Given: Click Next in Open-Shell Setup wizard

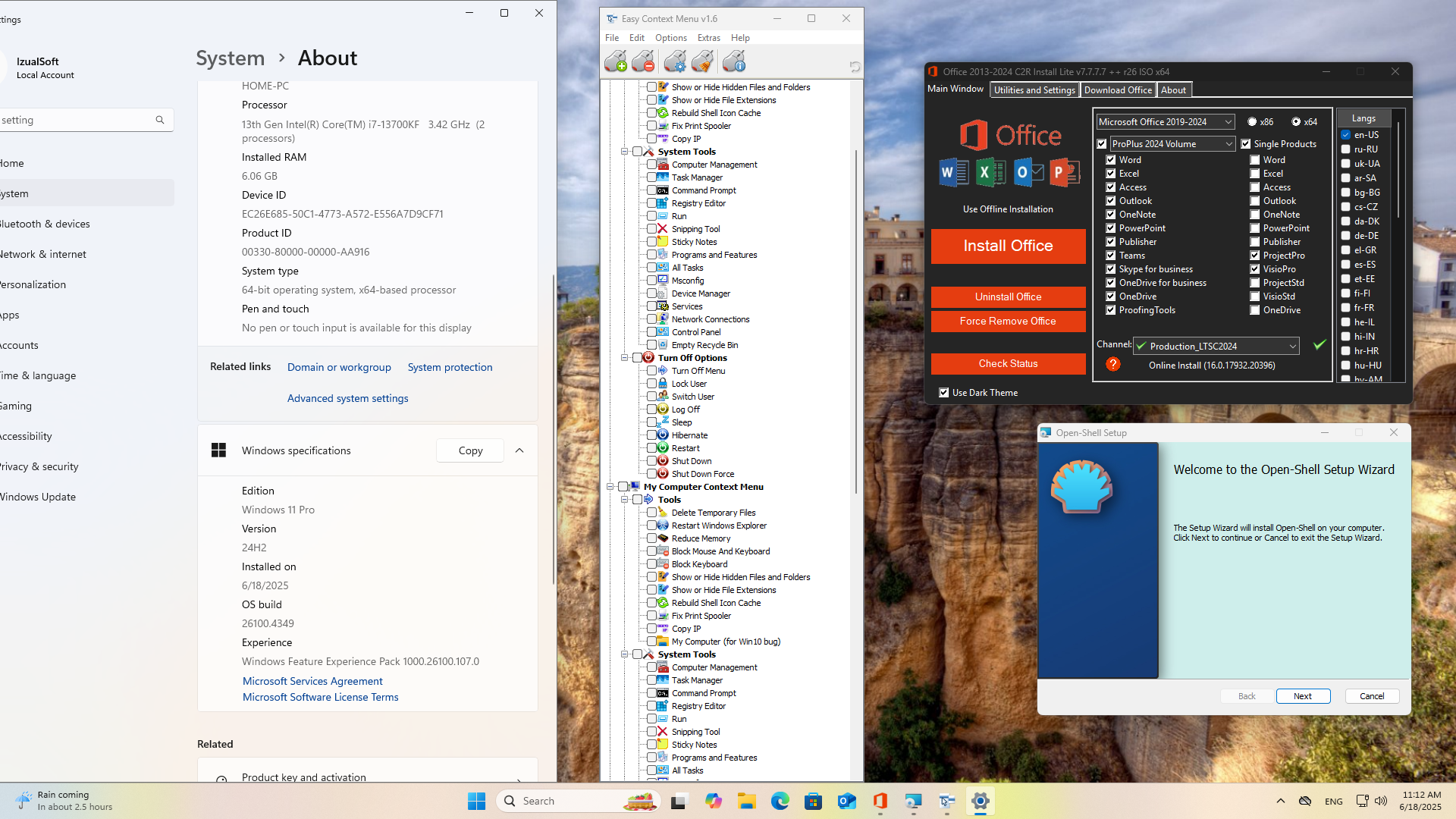Looking at the screenshot, I should click(1303, 696).
